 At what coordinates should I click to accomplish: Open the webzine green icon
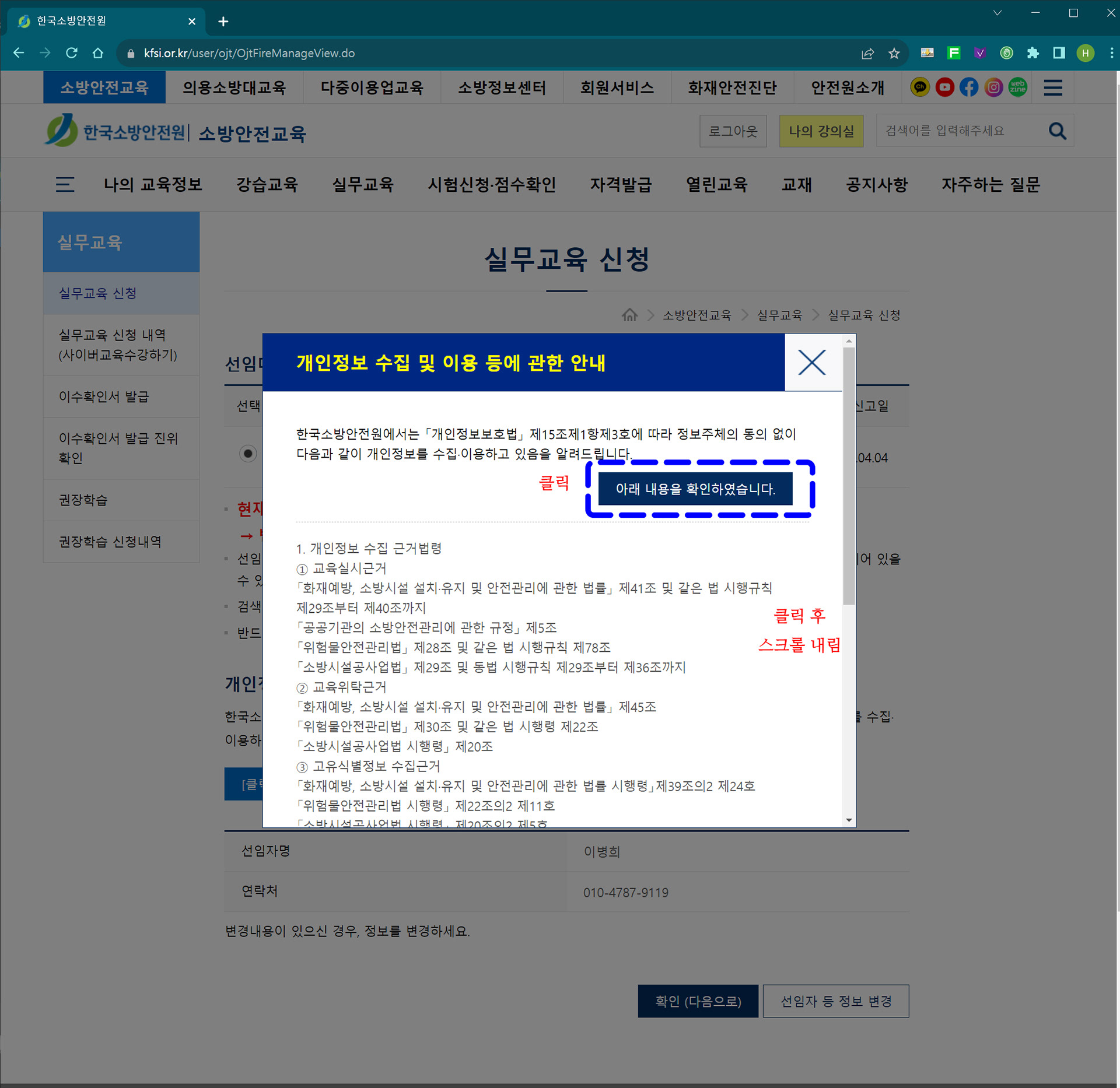(1018, 87)
